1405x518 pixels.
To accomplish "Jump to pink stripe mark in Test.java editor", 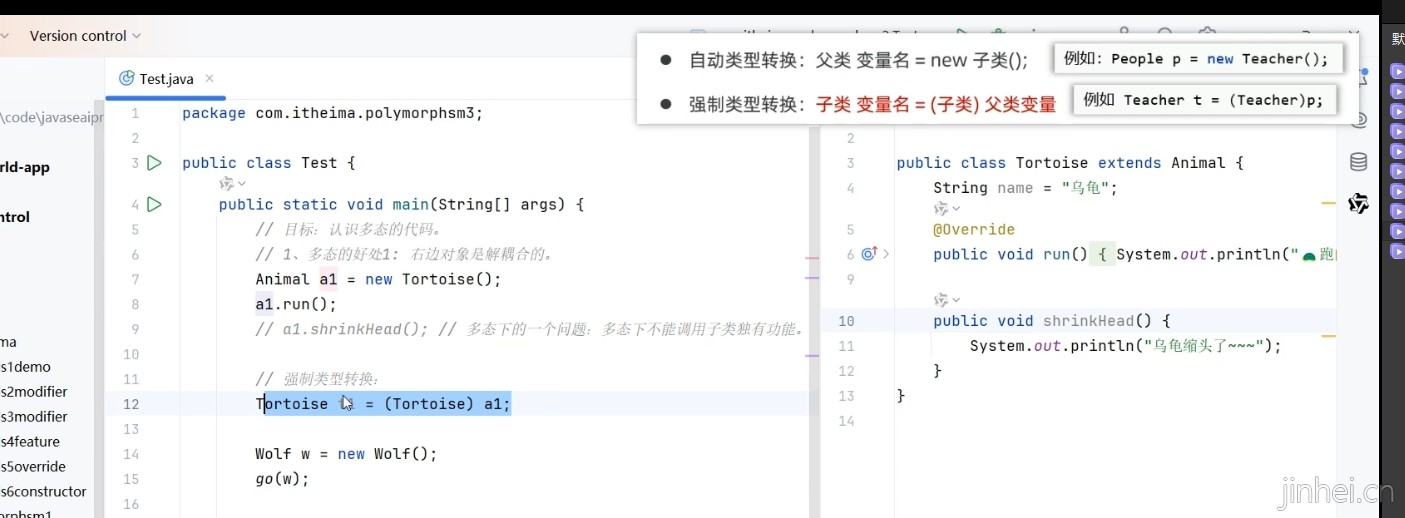I will (x=812, y=258).
